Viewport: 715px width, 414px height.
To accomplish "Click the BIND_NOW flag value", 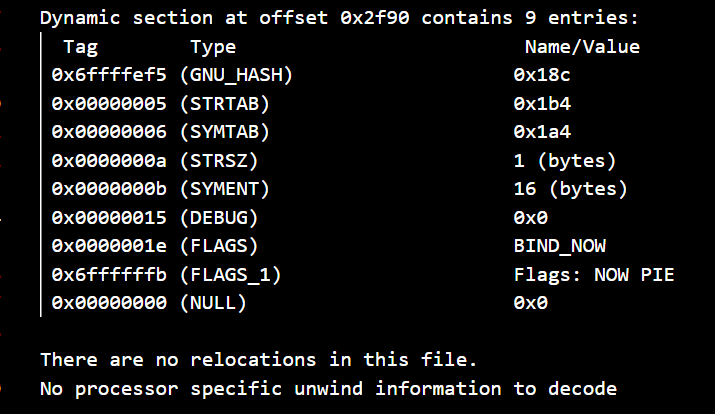I will tap(560, 247).
